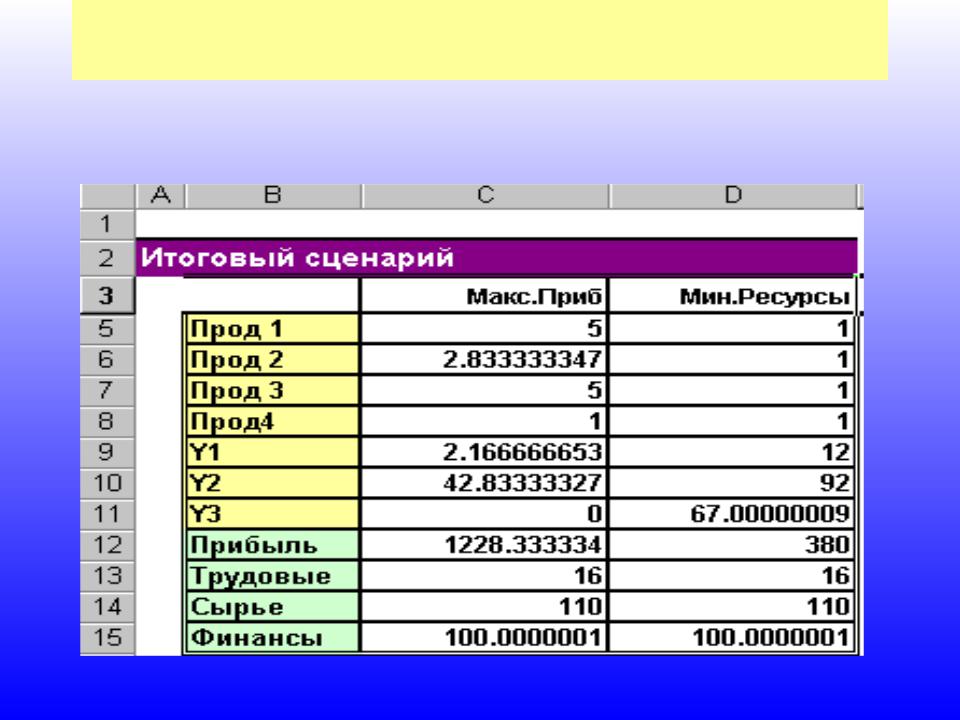Select the 'Прод 2' label cell
Image resolution: width=960 pixels, height=720 pixels.
[272, 359]
